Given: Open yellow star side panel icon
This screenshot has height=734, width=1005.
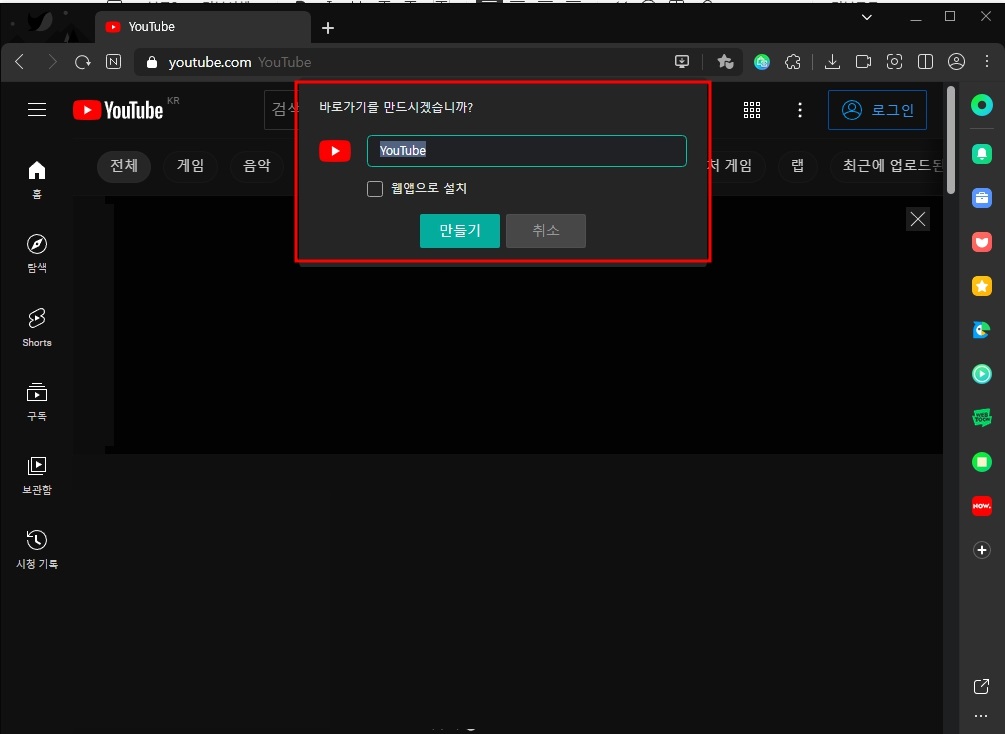Looking at the screenshot, I should 982,286.
